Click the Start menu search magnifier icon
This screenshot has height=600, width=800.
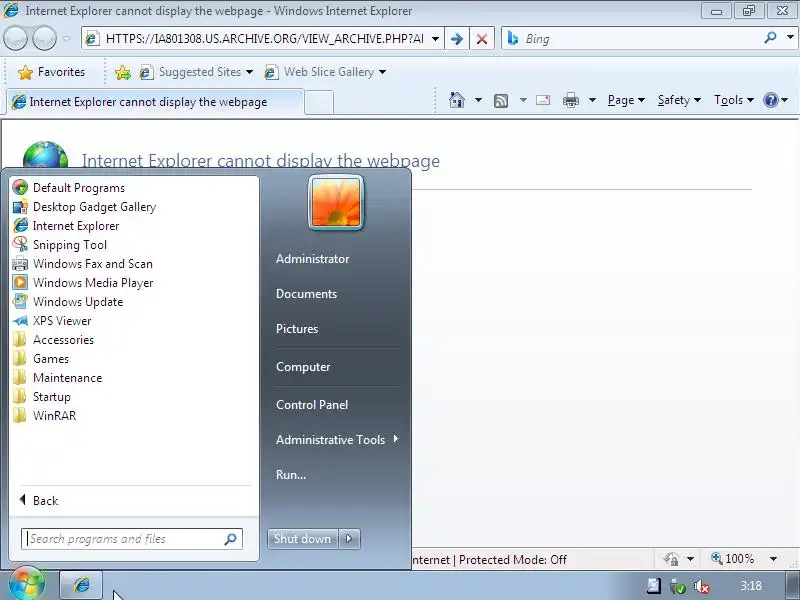tap(231, 539)
